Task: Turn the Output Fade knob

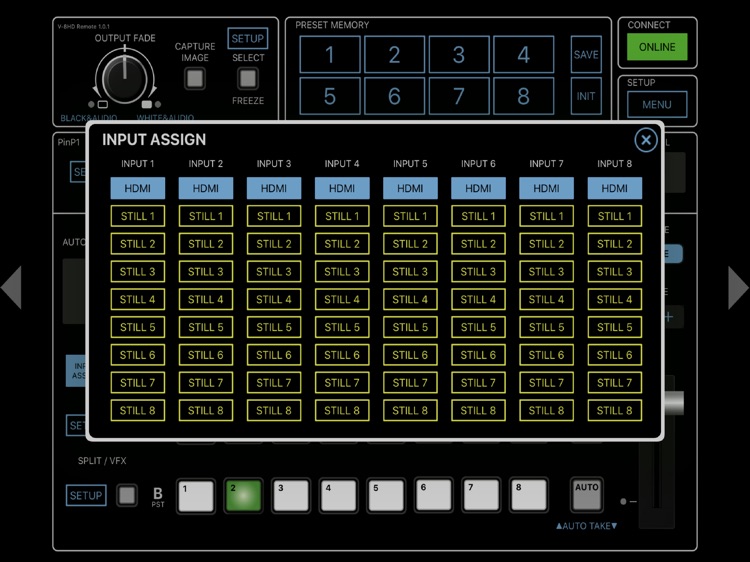Action: coord(124,78)
